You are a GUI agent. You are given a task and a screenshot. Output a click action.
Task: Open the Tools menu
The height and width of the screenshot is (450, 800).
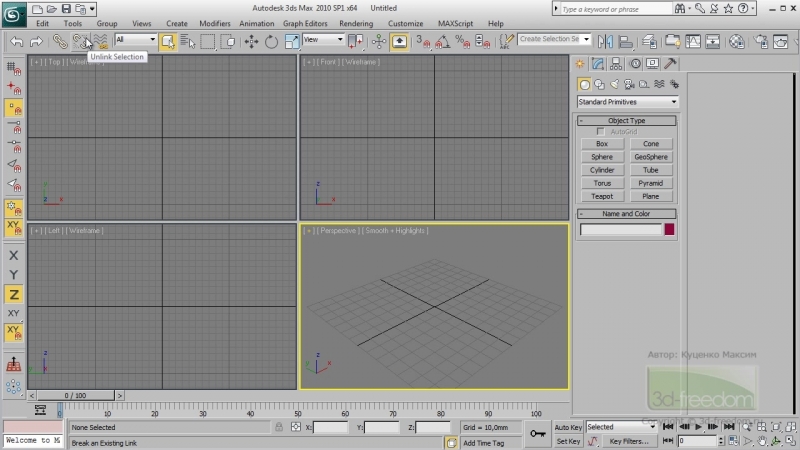[x=72, y=23]
